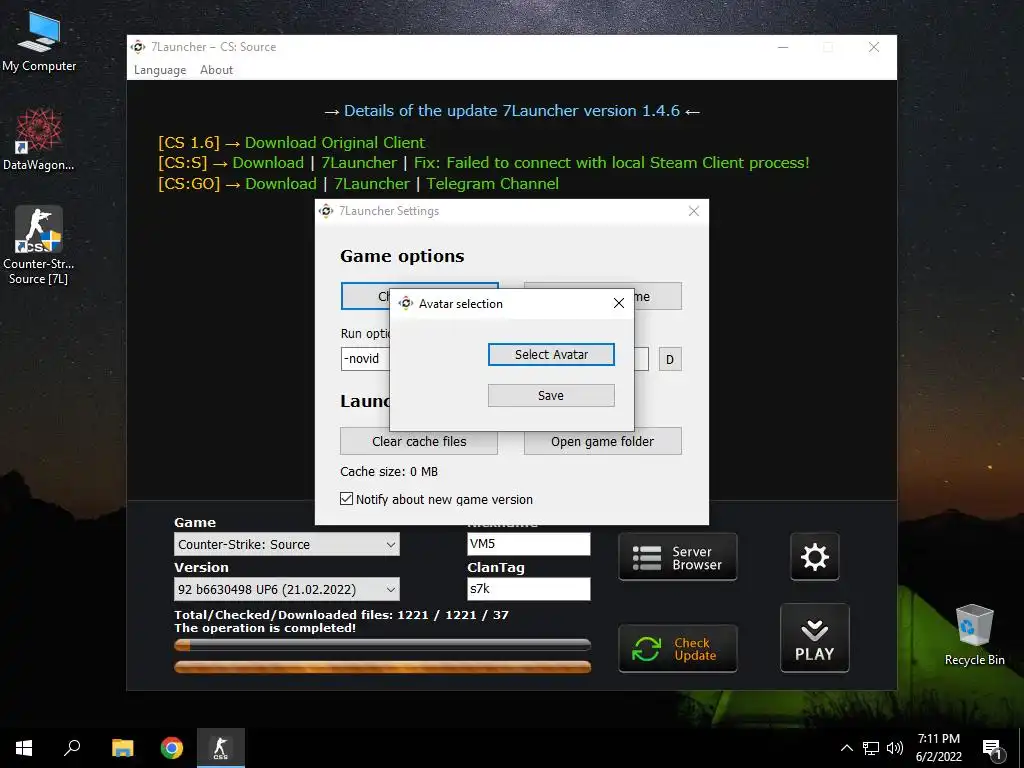This screenshot has height=768, width=1024.
Task: Open network status tray icon
Action: 871,748
